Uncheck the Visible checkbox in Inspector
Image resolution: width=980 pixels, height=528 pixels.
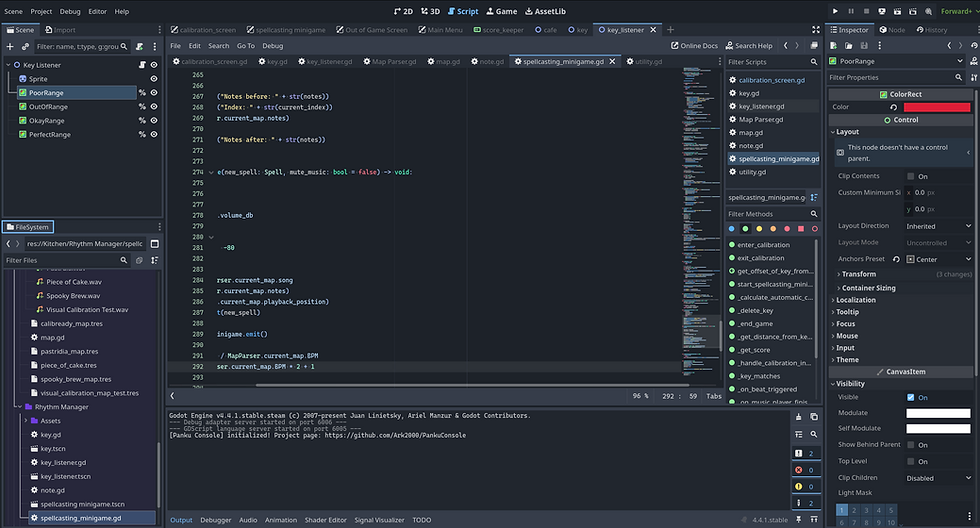point(910,397)
